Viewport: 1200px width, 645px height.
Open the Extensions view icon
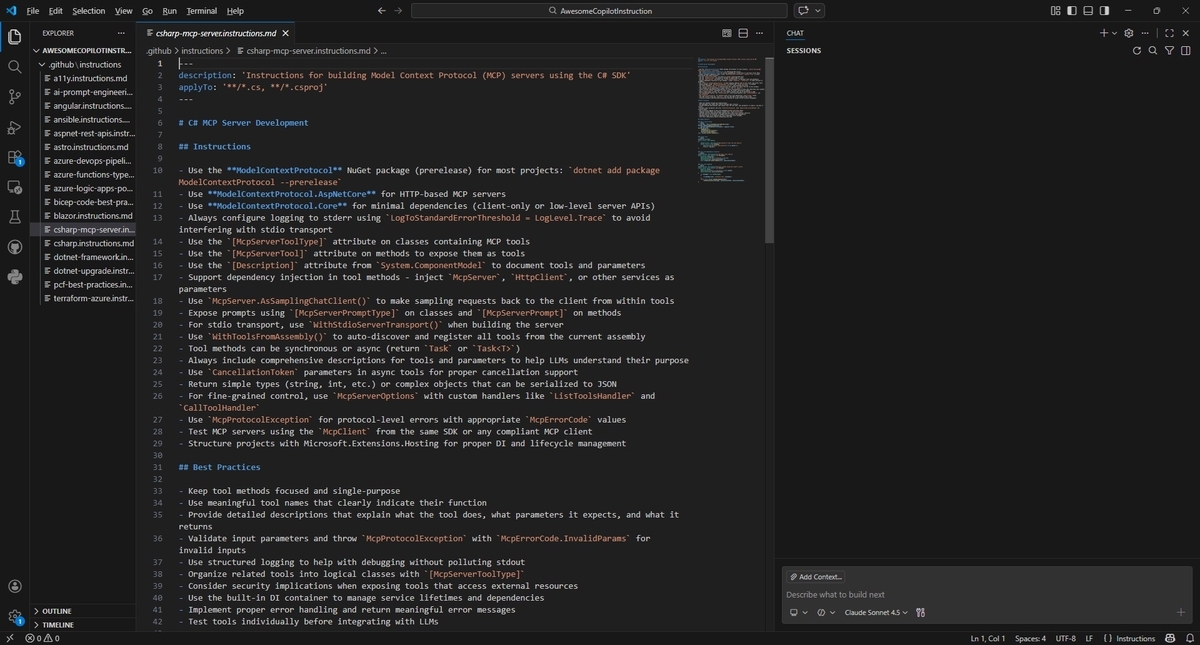click(15, 157)
